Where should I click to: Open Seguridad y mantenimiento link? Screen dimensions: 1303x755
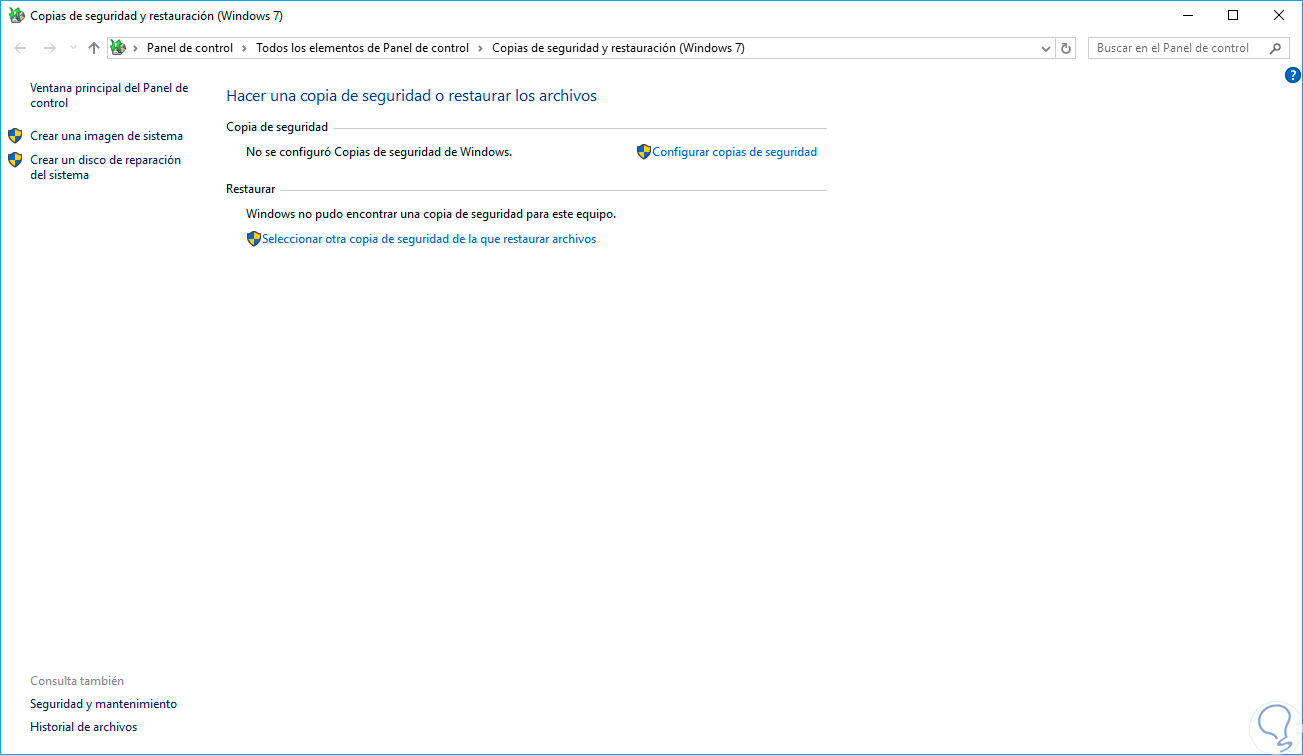pyautogui.click(x=104, y=704)
